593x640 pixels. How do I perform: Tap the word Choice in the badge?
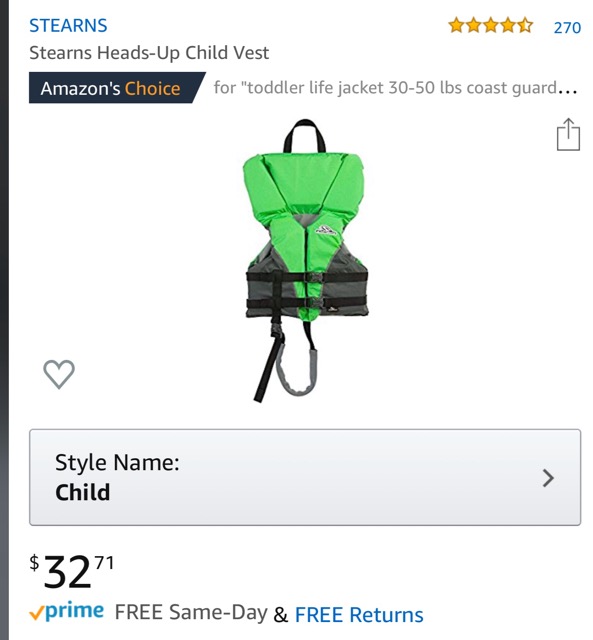tap(153, 89)
